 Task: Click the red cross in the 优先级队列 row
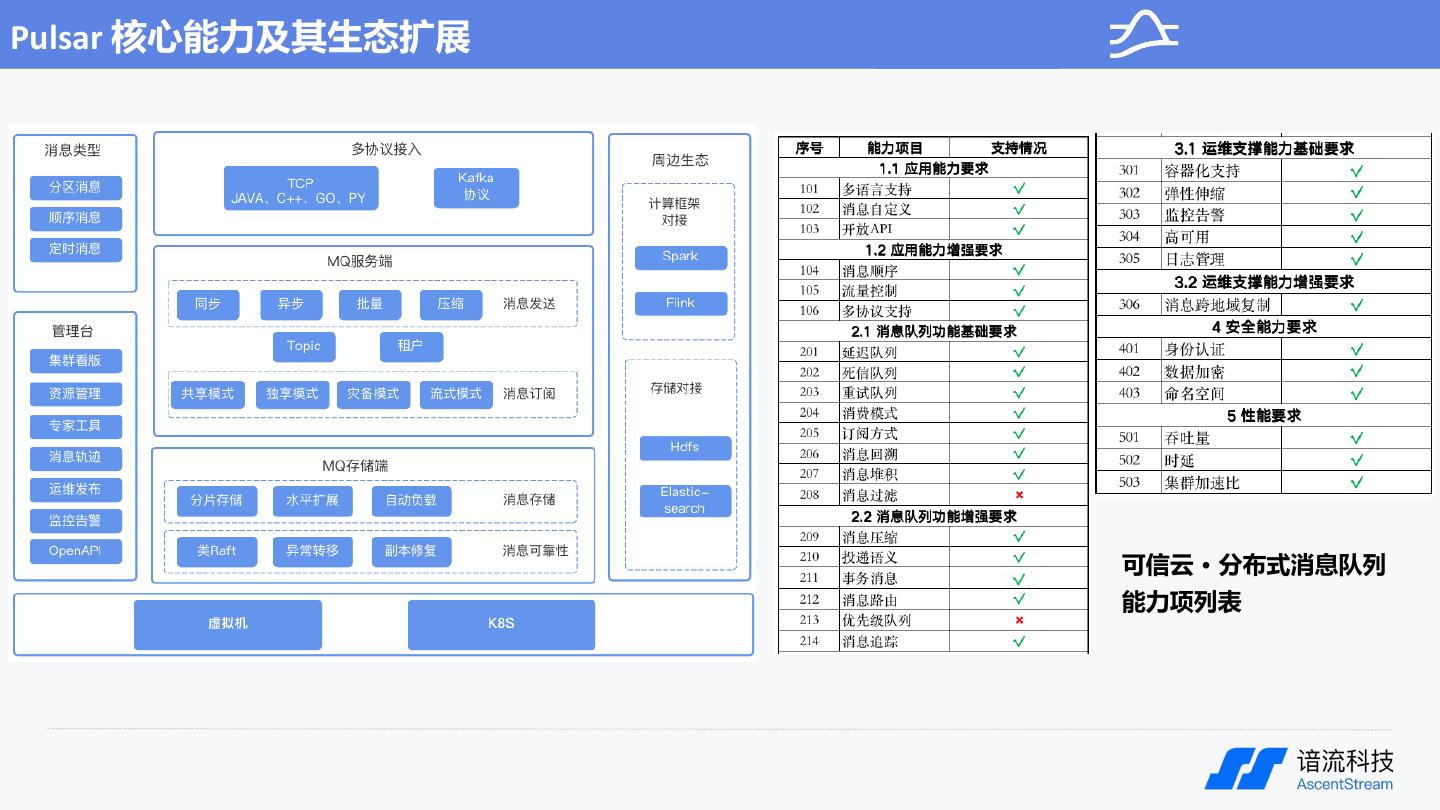point(1019,620)
